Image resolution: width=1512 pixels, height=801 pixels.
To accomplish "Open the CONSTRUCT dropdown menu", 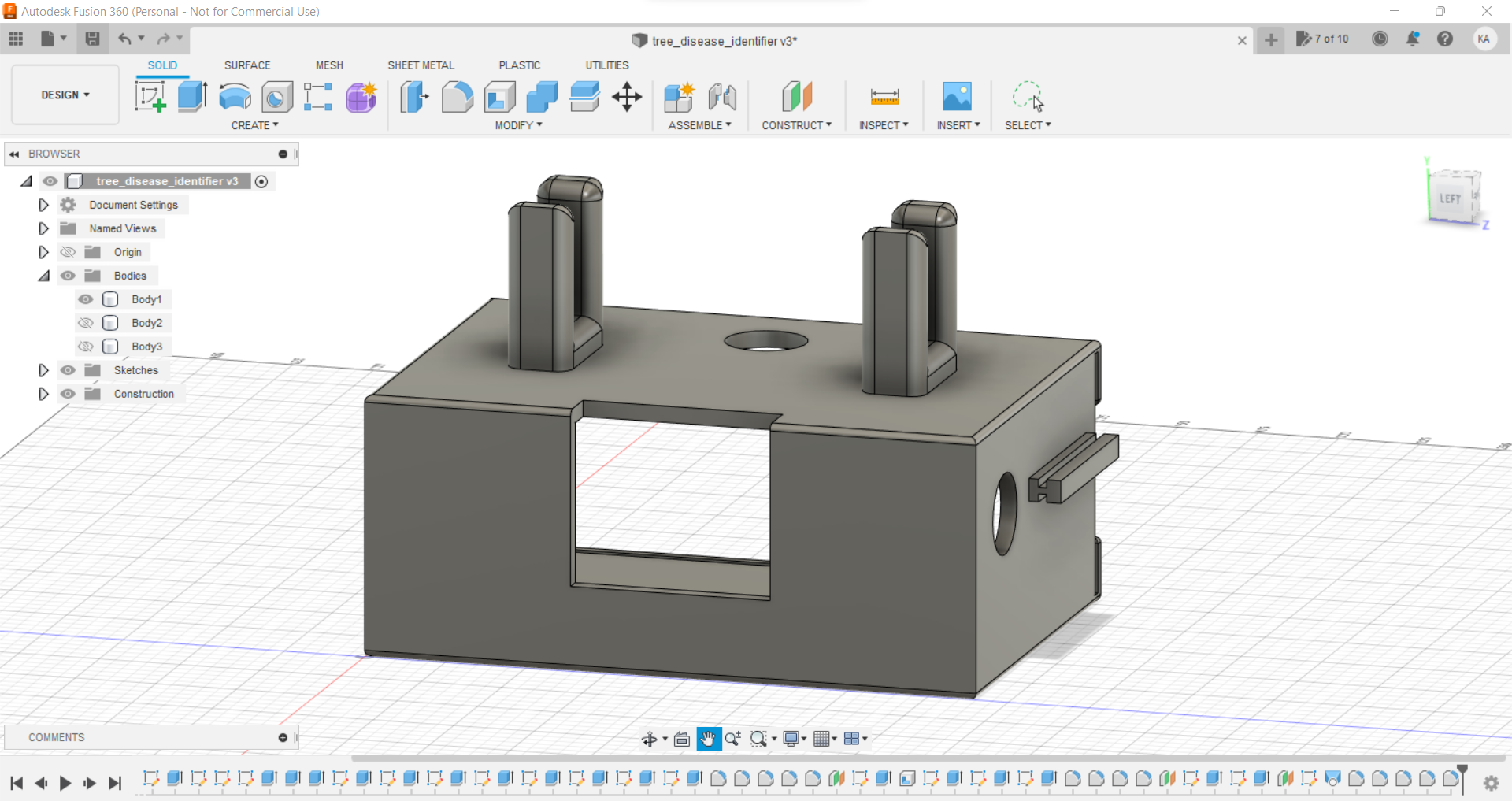I will pos(796,125).
